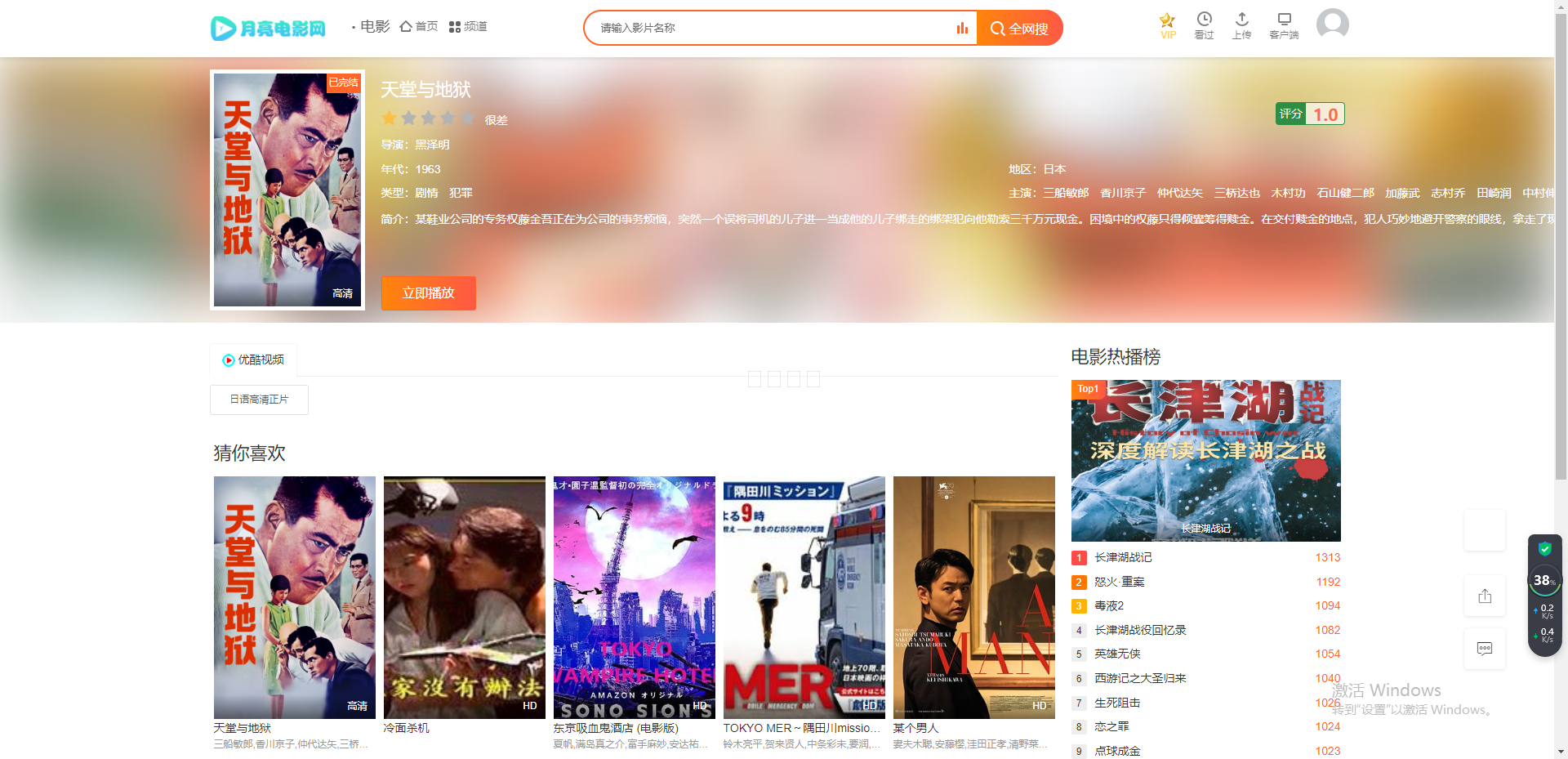The width and height of the screenshot is (1568, 759).
Task: Open the 看过 watch history clock icon
Action: tap(1204, 26)
